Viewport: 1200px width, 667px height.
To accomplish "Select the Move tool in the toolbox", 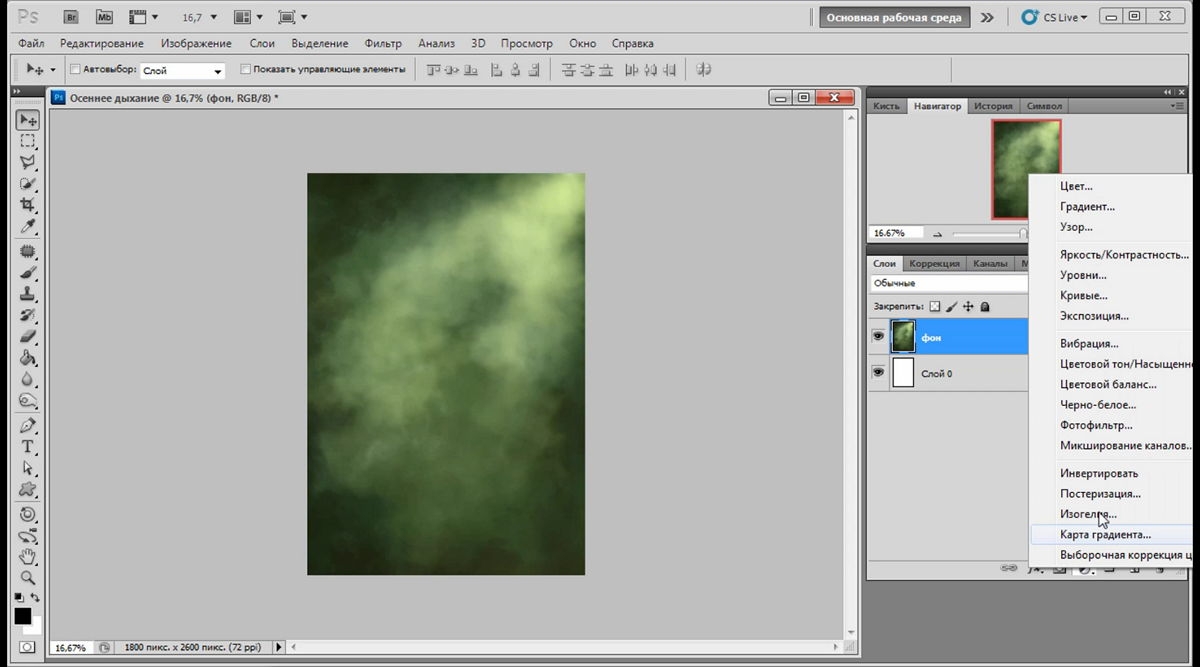I will tap(27, 120).
